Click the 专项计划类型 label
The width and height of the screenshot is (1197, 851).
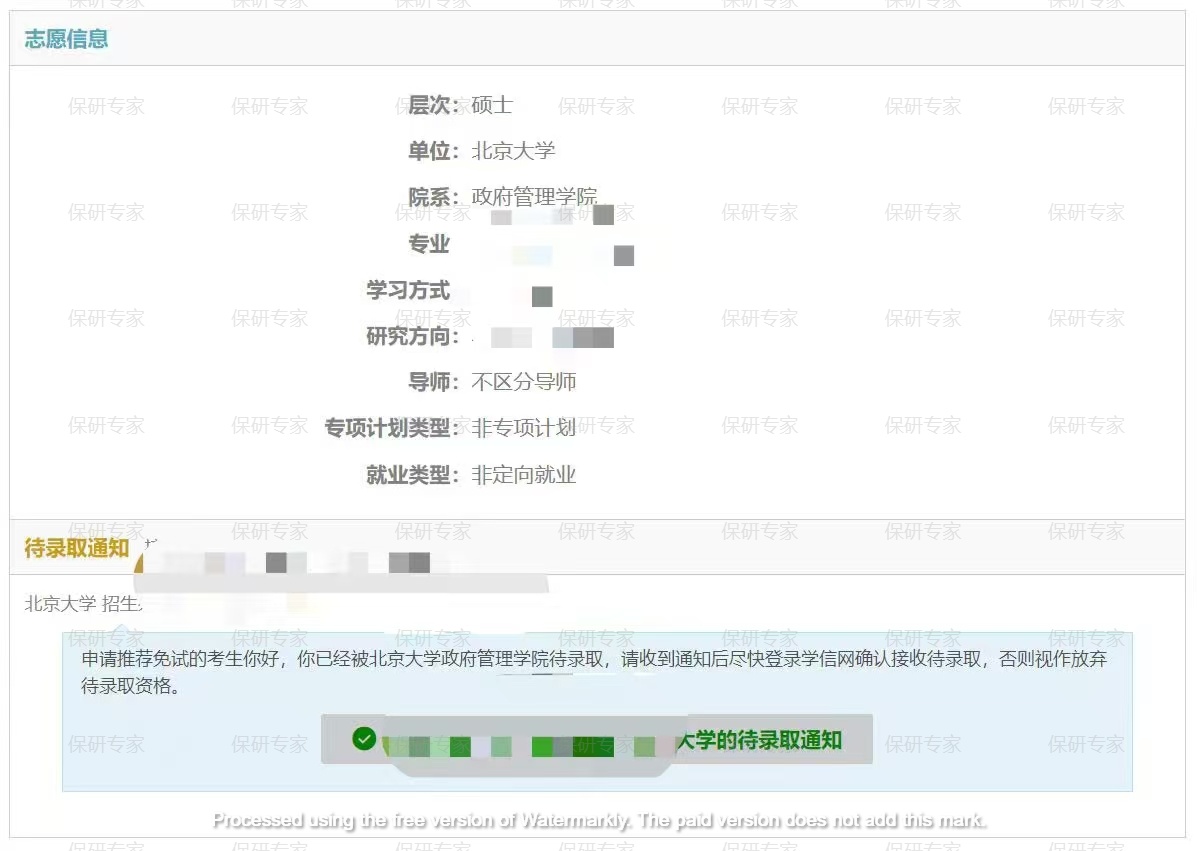pyautogui.click(x=391, y=428)
